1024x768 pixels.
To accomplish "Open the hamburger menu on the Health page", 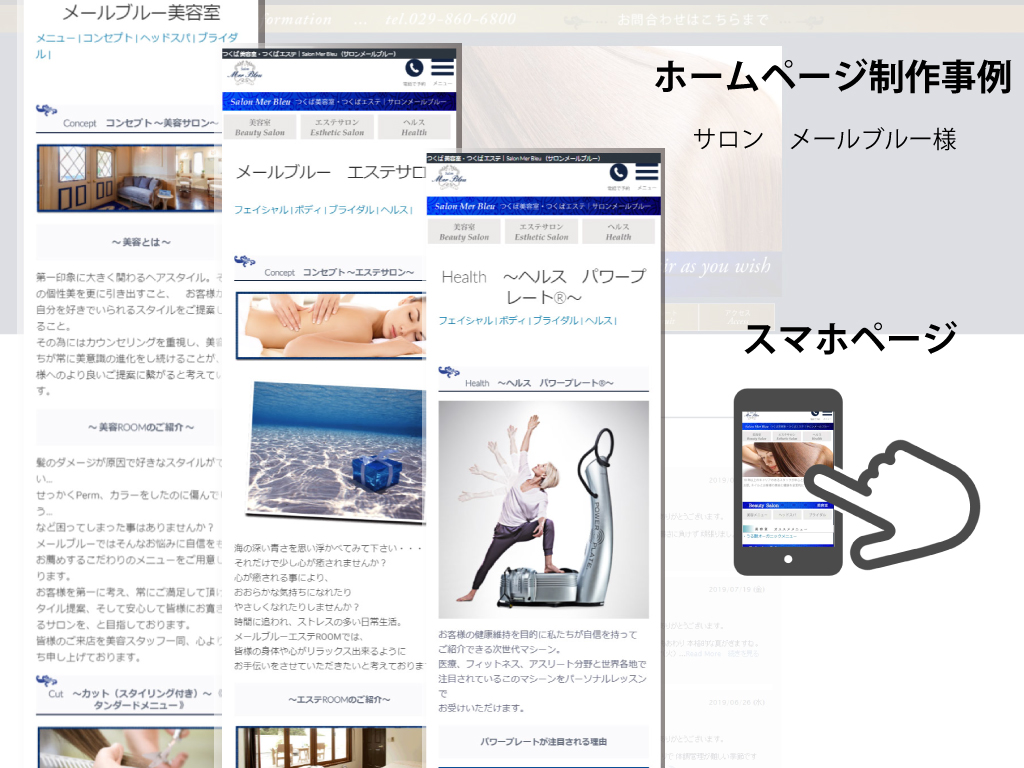I will tap(647, 175).
